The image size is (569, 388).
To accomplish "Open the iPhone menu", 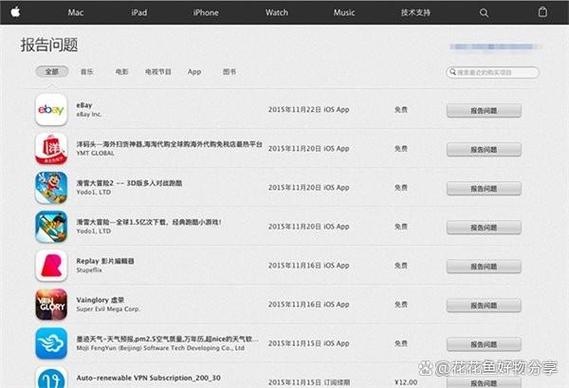I will 206,12.
